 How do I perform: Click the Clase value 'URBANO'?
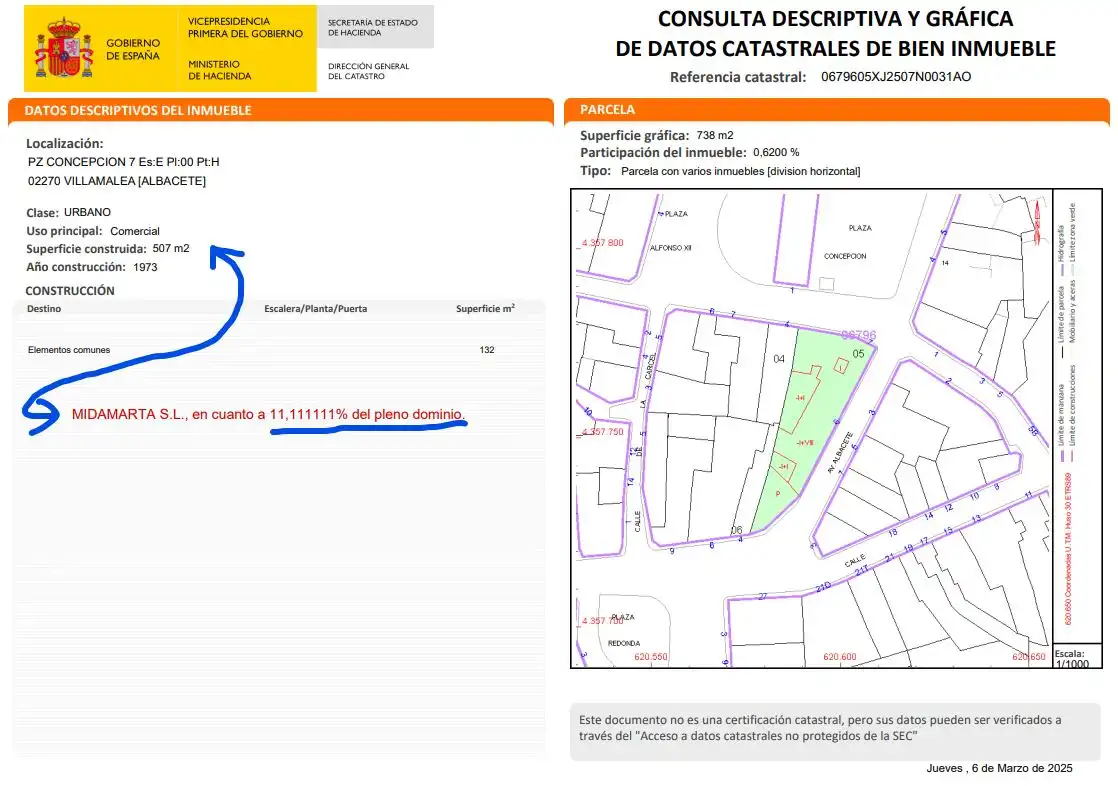(x=87, y=212)
